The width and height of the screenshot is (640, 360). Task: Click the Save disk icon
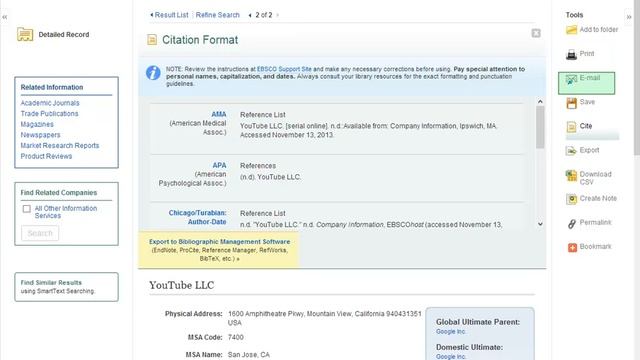[x=571, y=103]
